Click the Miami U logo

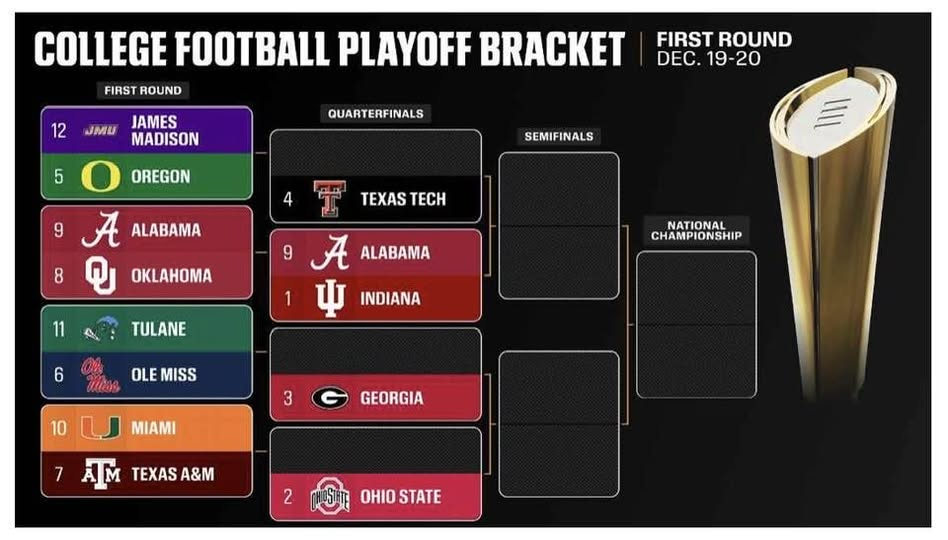click(100, 428)
